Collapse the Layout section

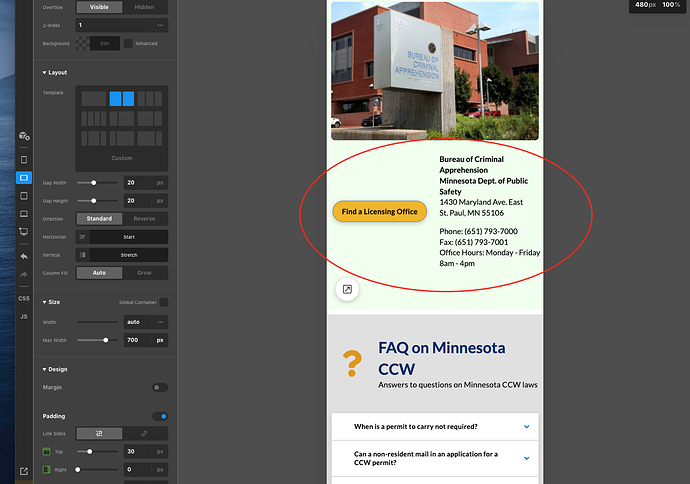pos(55,73)
